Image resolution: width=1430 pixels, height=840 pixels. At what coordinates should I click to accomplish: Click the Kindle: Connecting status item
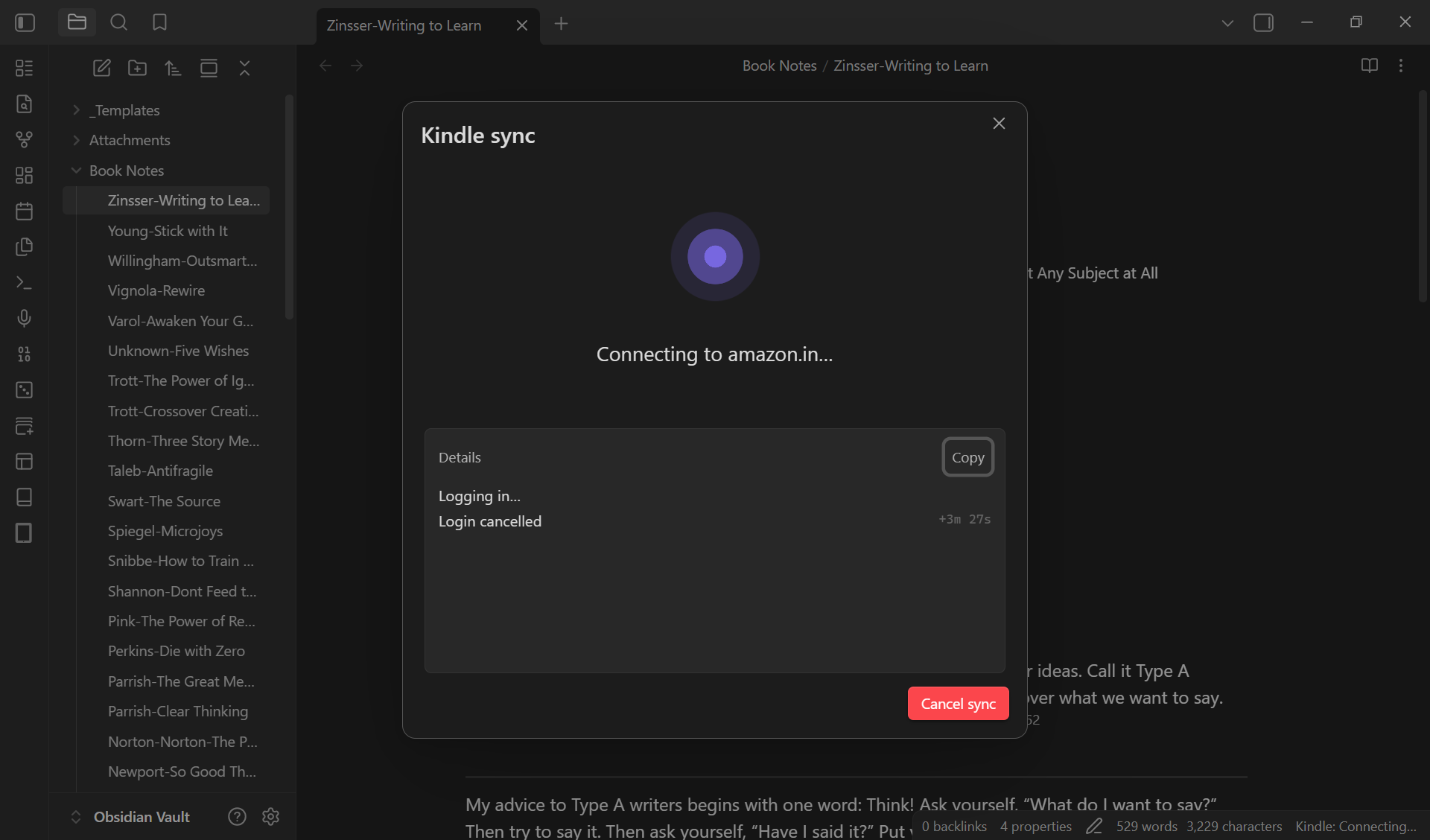1356,827
